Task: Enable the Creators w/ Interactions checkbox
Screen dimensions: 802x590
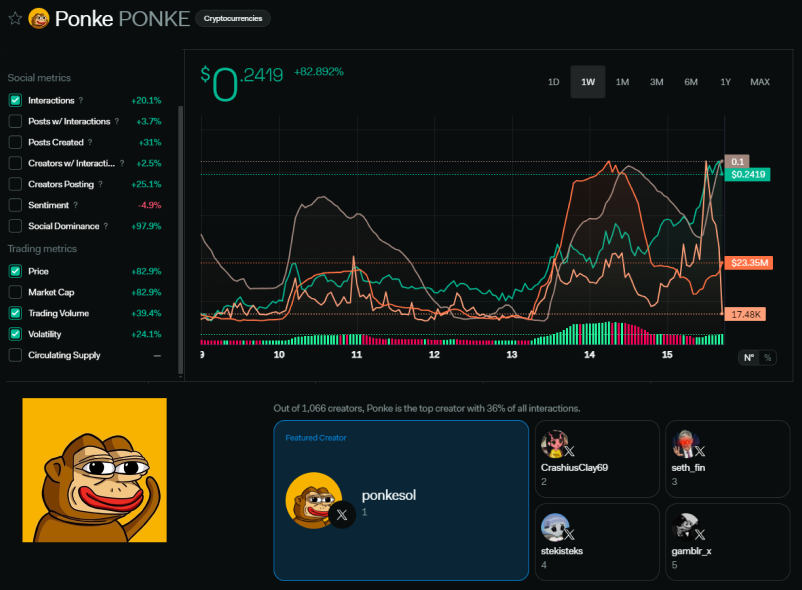Action: pyautogui.click(x=15, y=163)
